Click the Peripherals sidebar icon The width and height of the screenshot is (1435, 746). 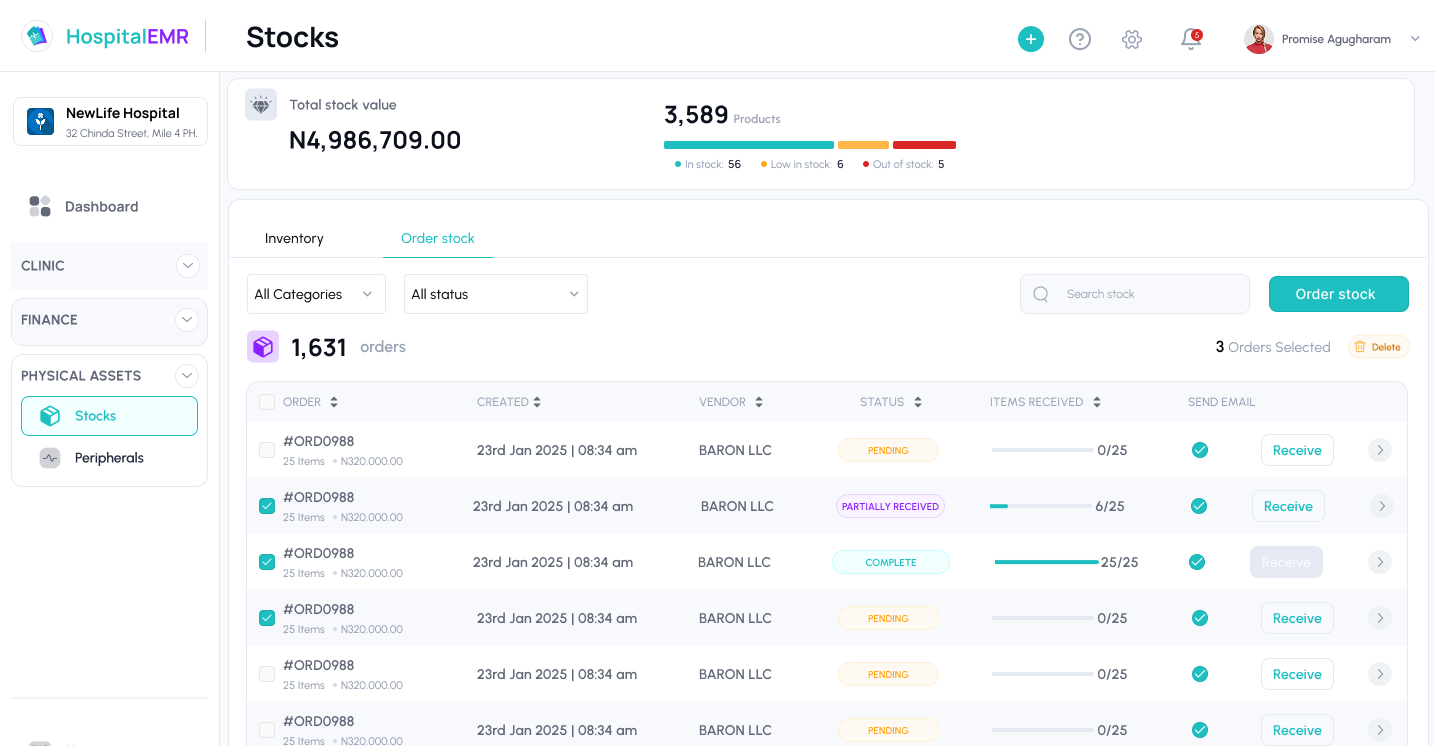tap(50, 458)
